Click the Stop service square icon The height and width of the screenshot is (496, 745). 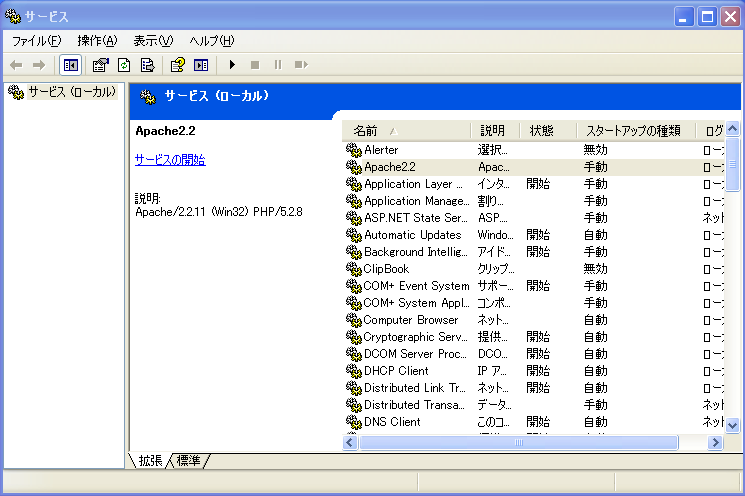255,65
